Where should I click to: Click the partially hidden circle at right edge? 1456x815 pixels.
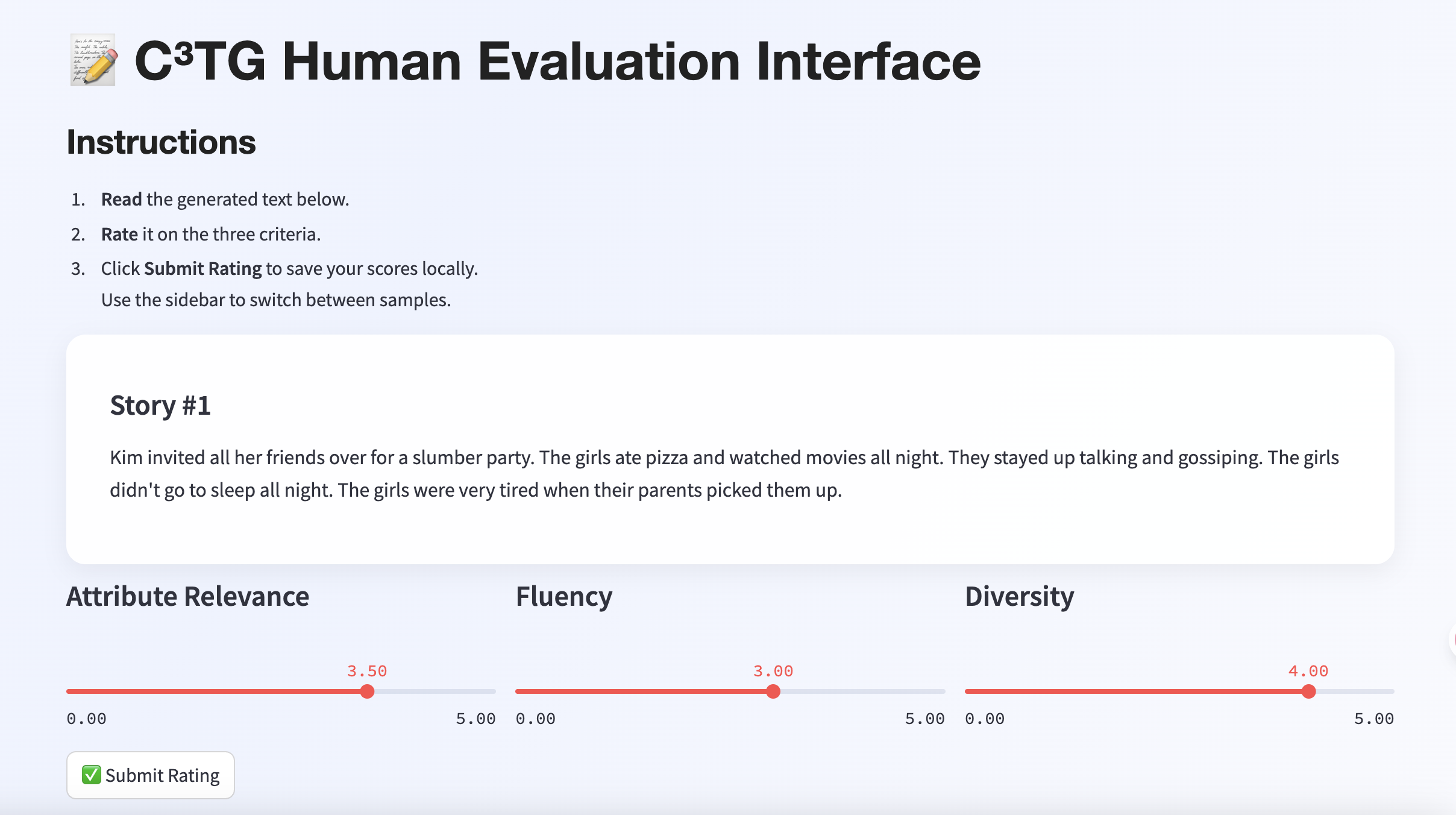tap(1452, 640)
